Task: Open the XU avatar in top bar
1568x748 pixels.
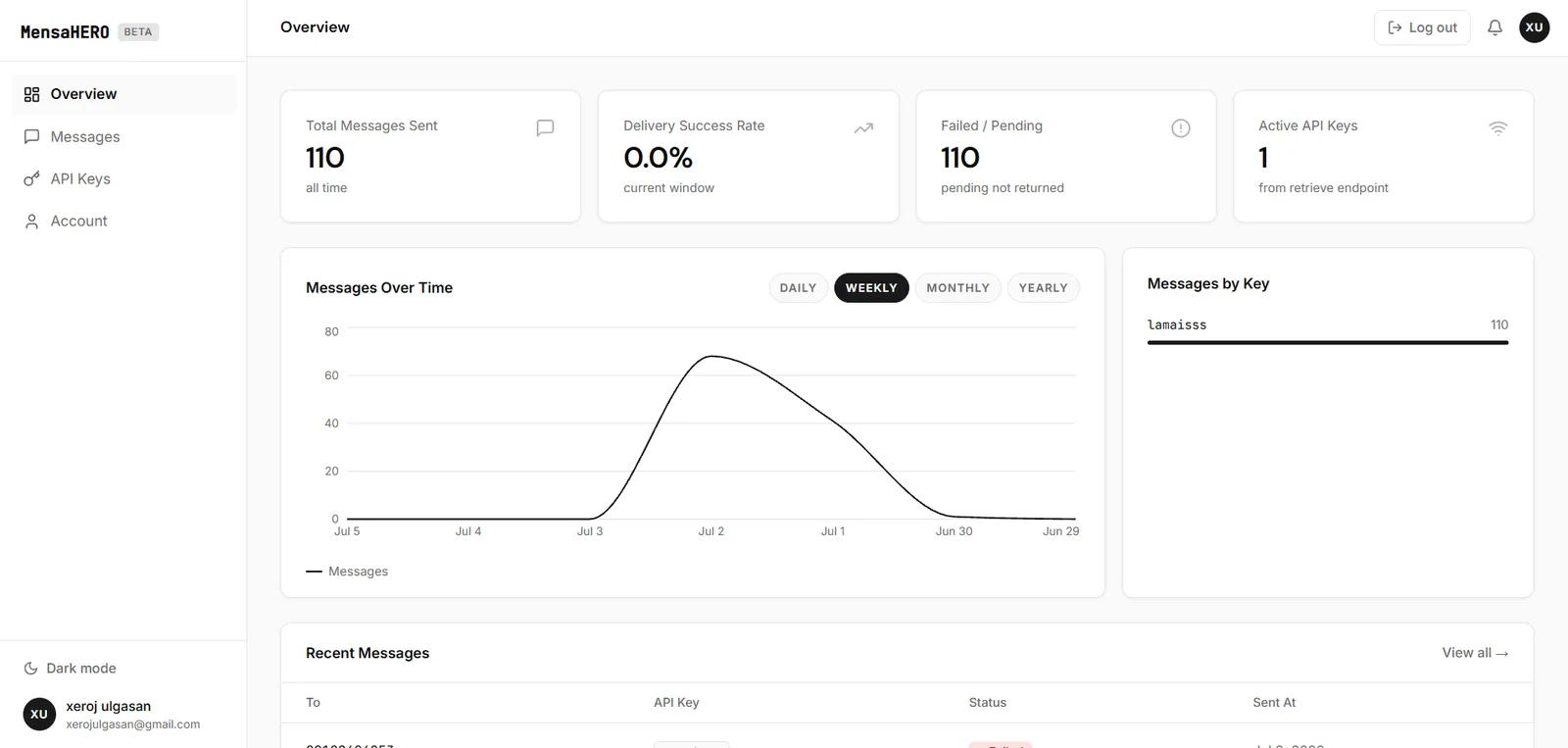Action: (x=1535, y=27)
